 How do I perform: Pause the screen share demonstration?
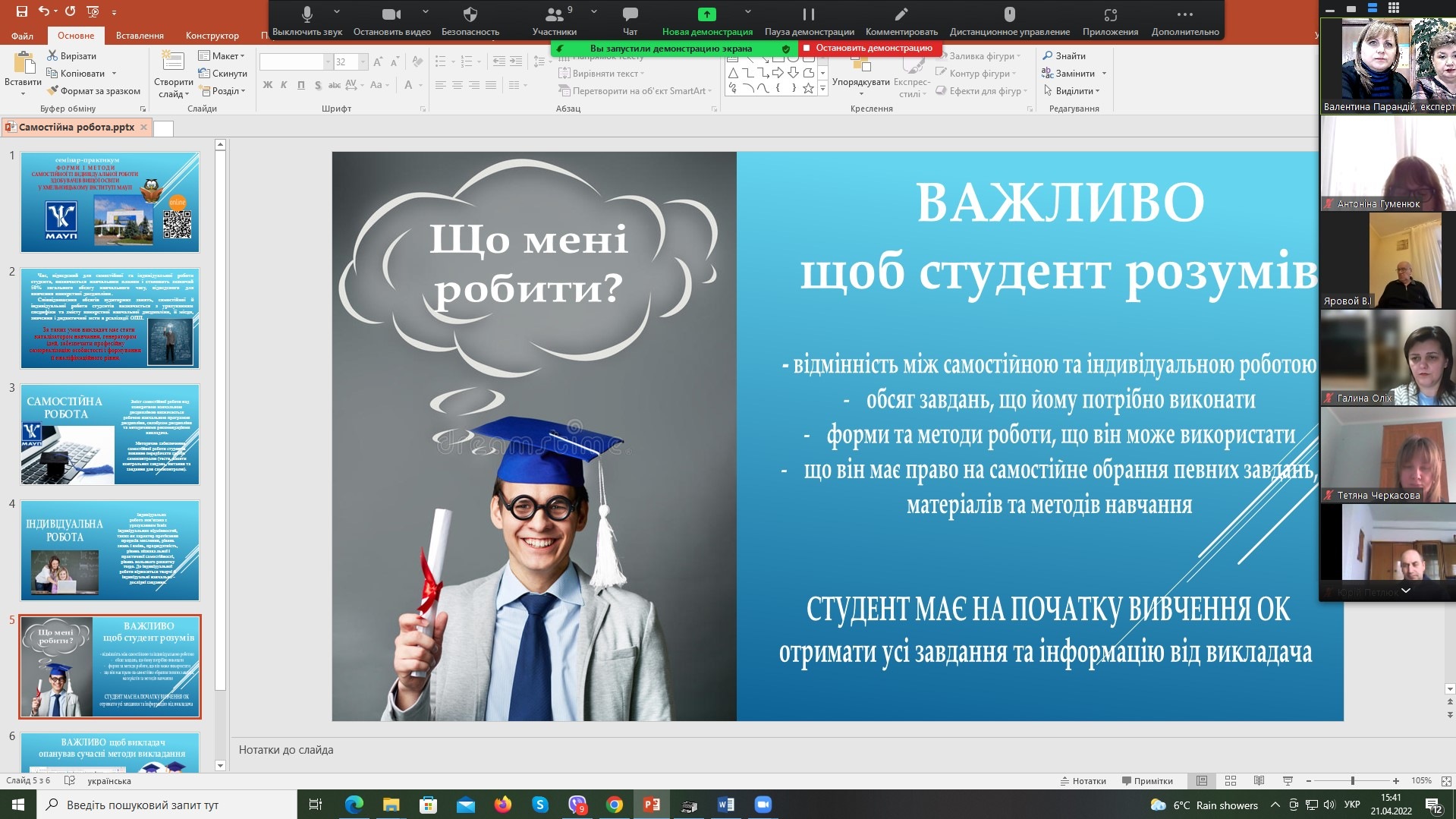tap(809, 15)
